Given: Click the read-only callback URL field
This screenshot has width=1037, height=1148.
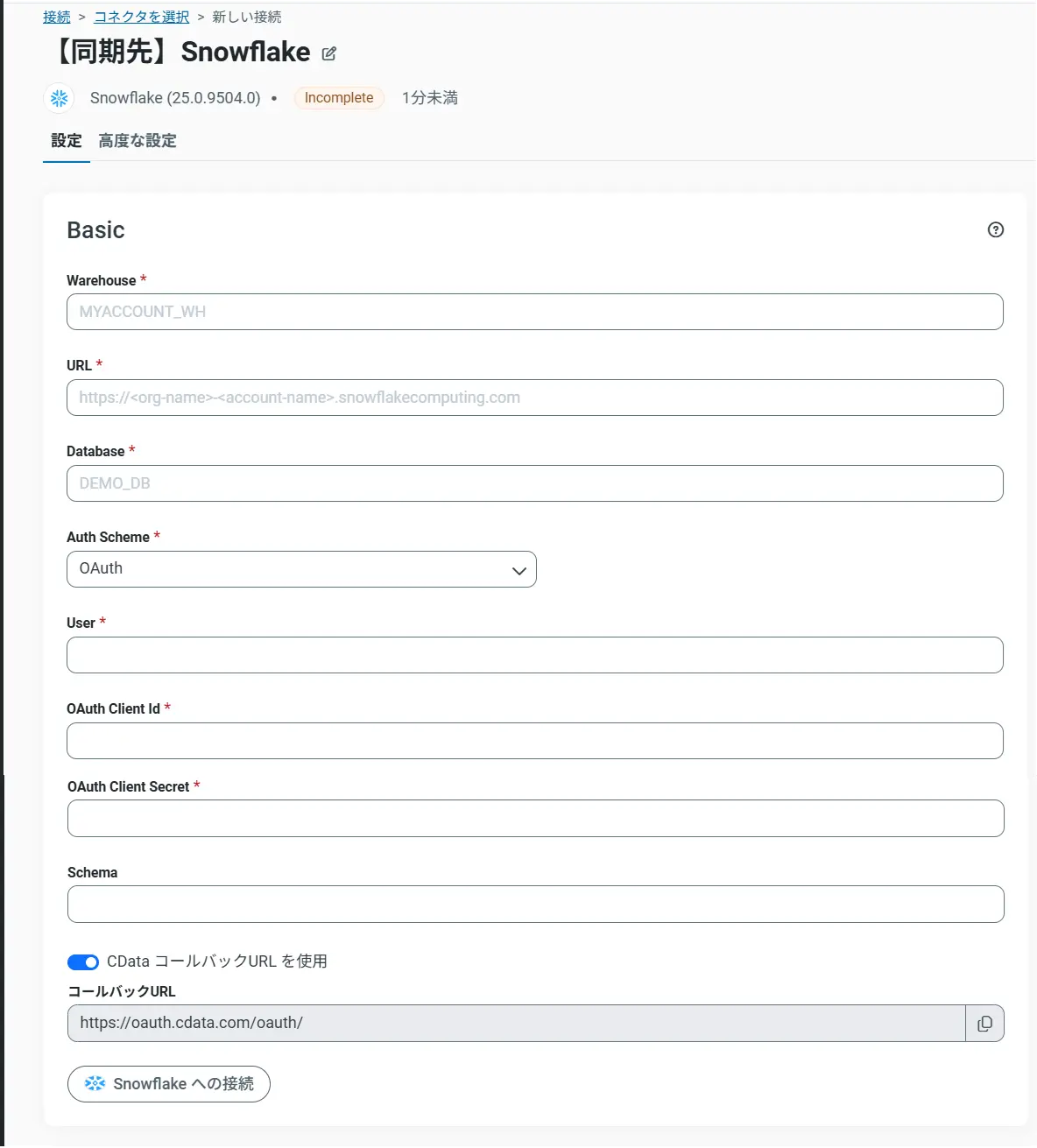Looking at the screenshot, I should 516,1024.
